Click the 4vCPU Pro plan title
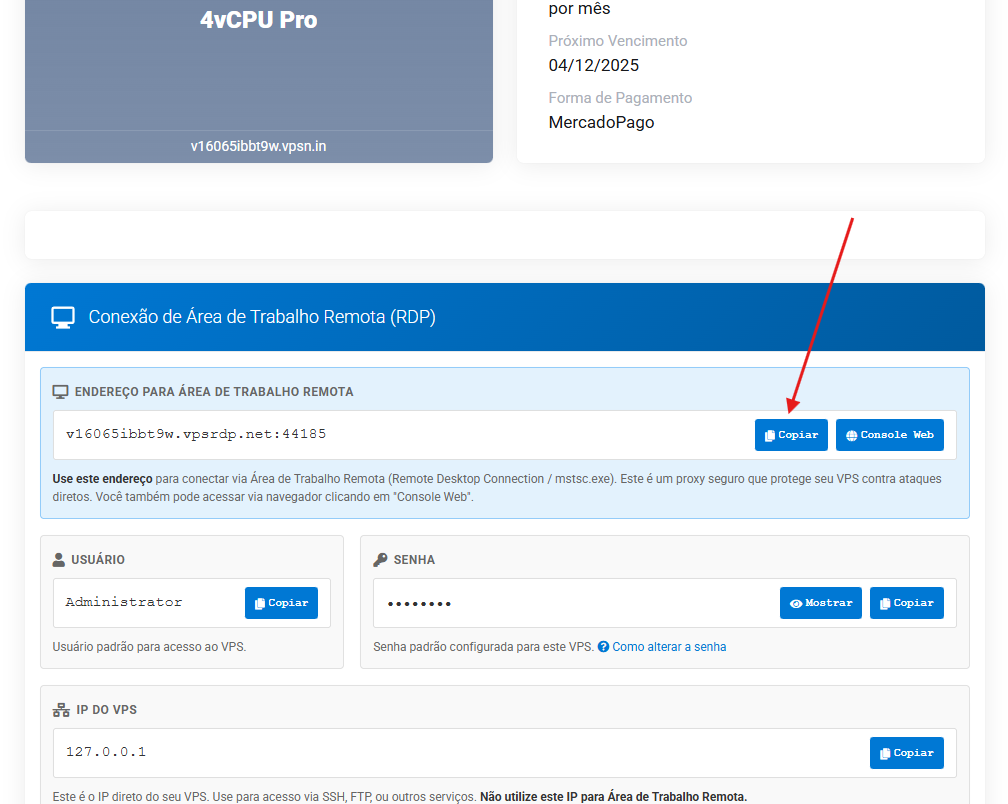This screenshot has width=1008, height=804. click(x=258, y=20)
